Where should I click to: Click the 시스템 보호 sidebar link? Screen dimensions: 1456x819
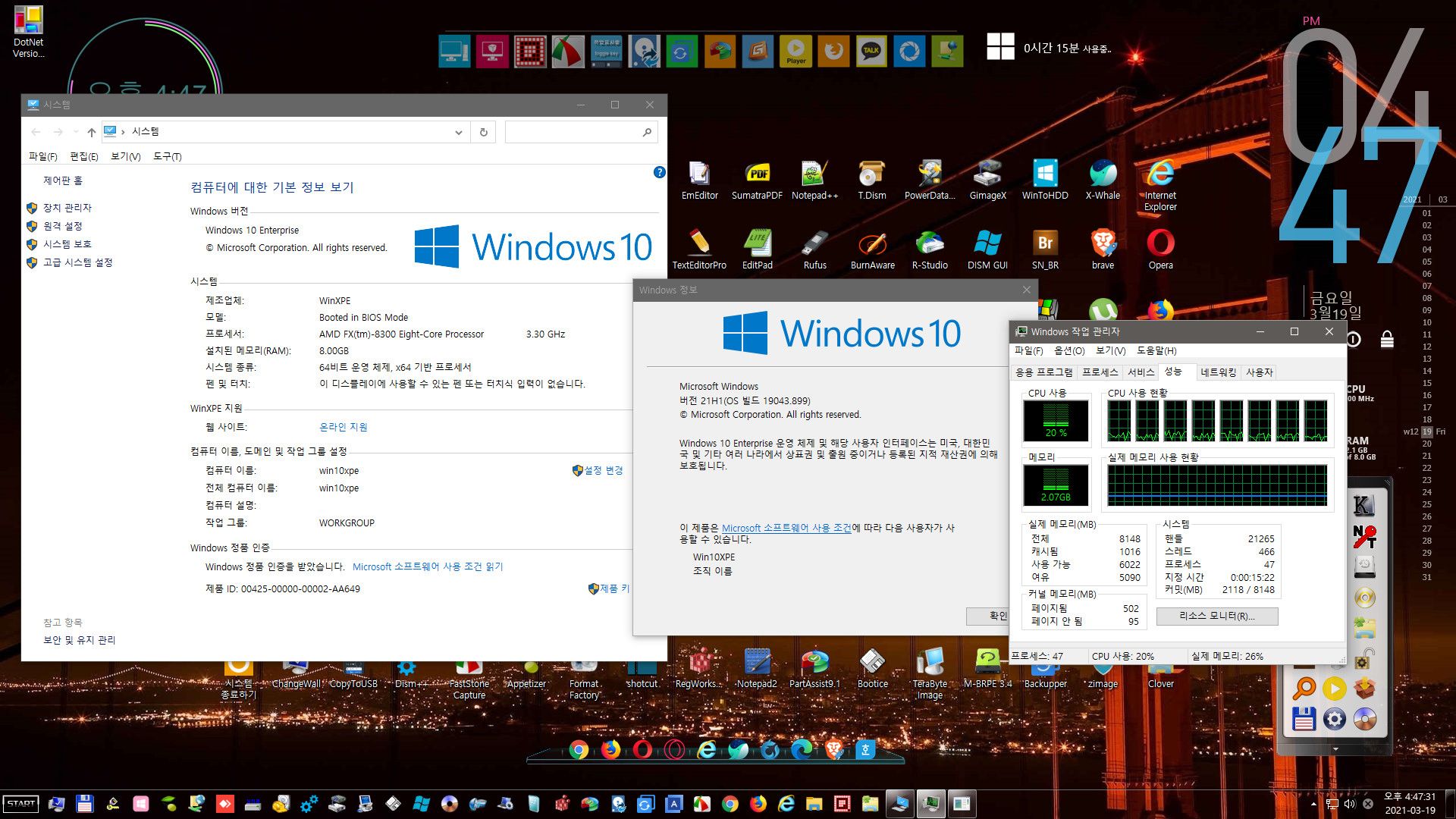(x=67, y=244)
